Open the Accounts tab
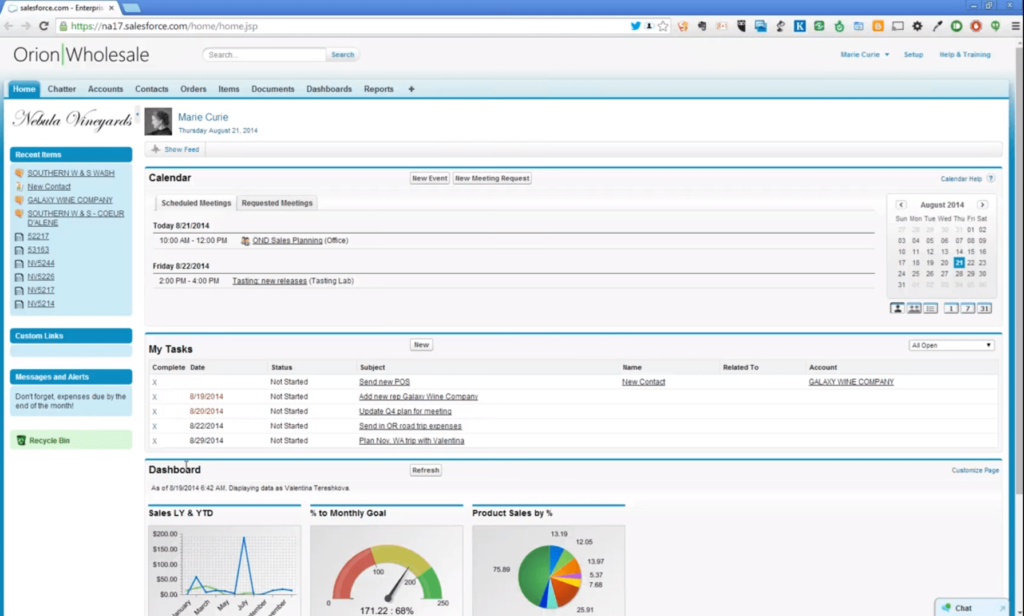Image resolution: width=1024 pixels, height=616 pixels. point(105,89)
